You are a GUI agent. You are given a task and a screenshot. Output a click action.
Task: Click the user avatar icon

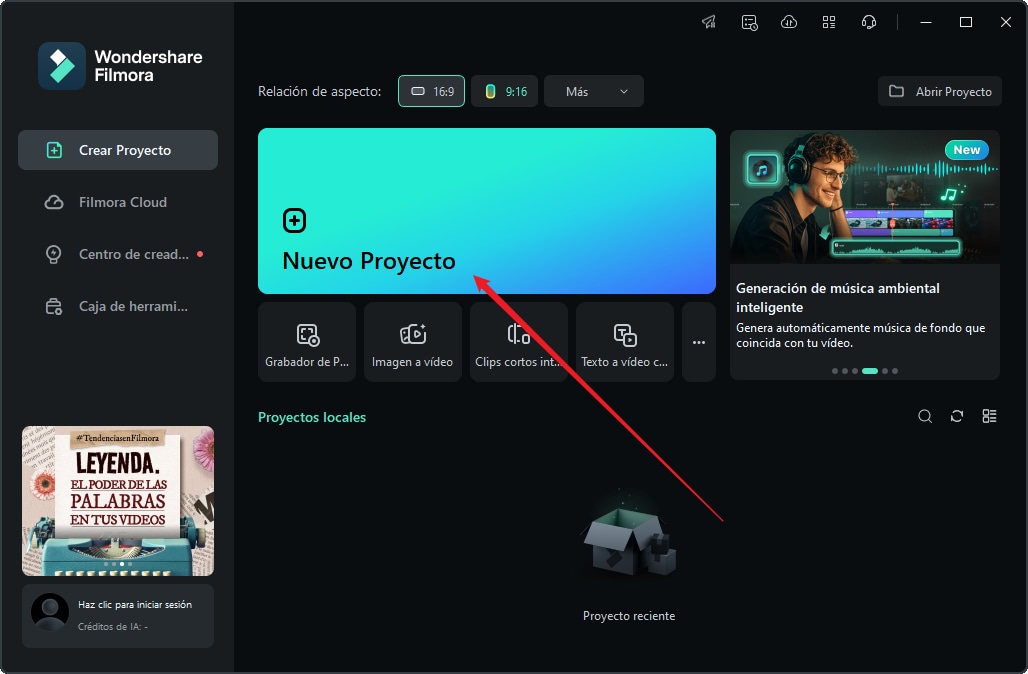pos(50,612)
